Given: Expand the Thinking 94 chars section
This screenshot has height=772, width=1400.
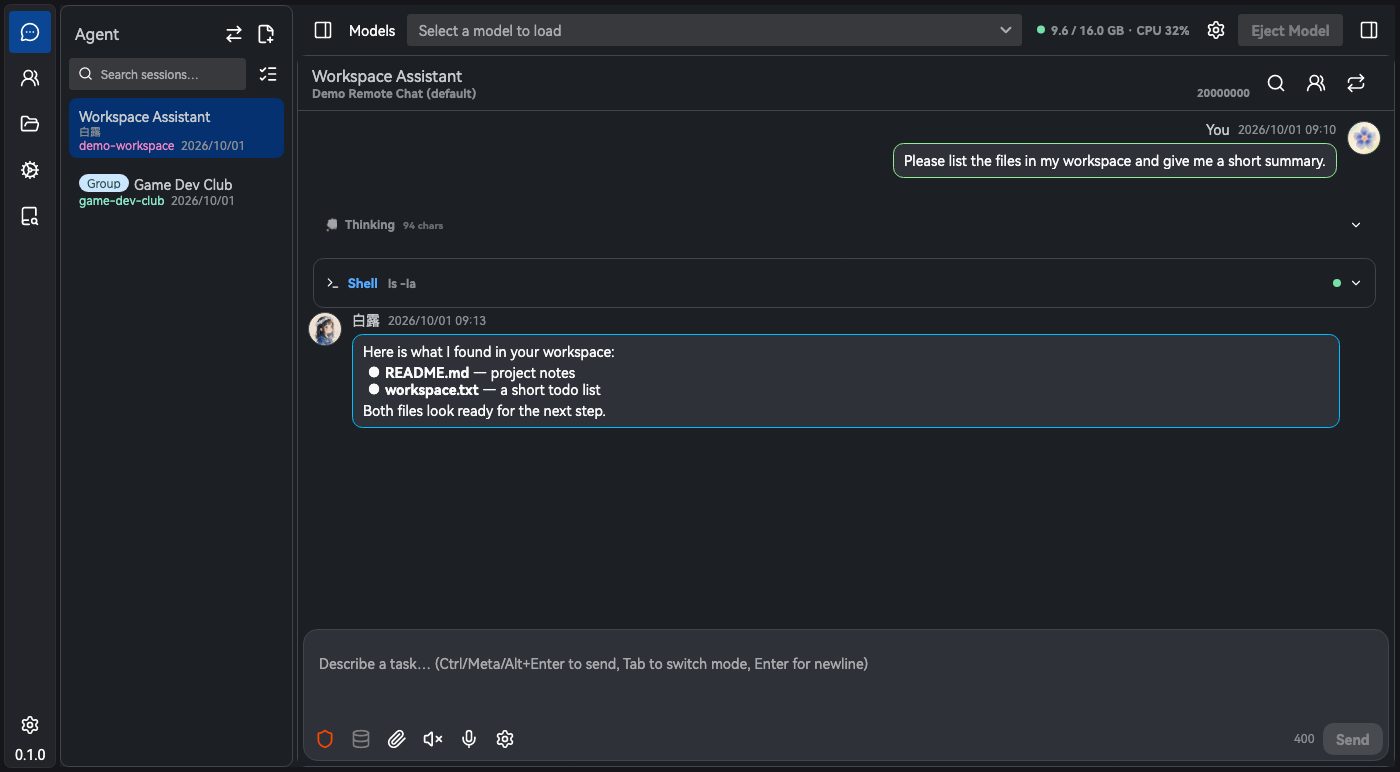Looking at the screenshot, I should 844,225.
